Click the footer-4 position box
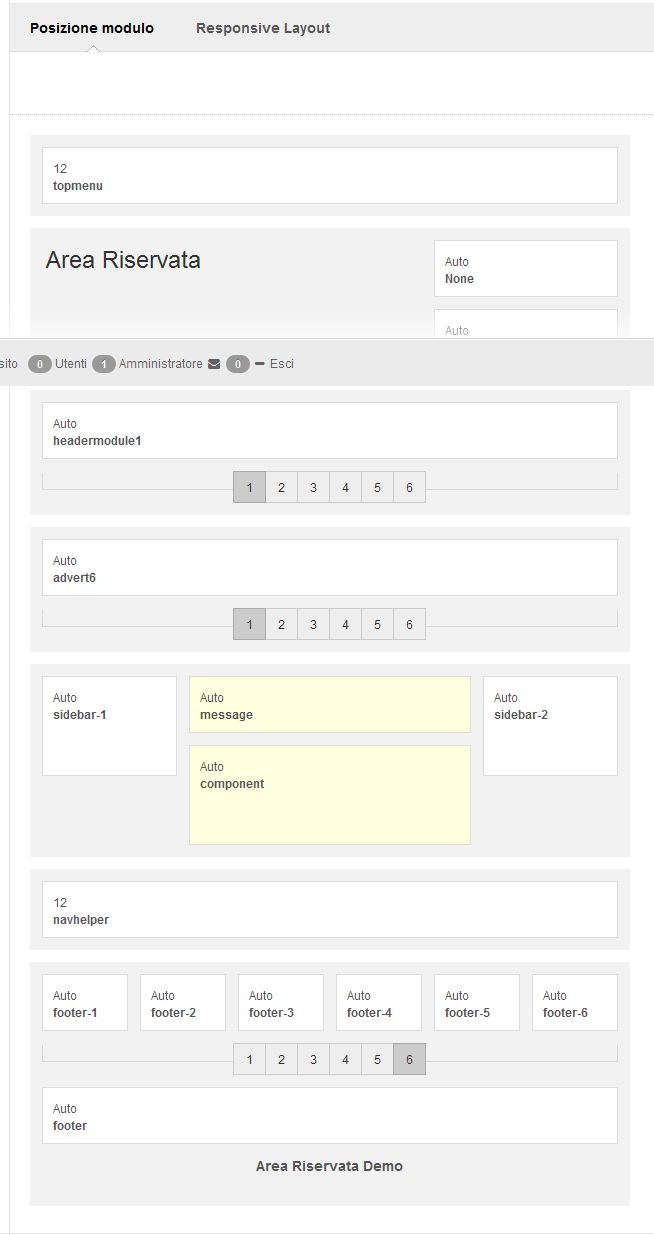The image size is (654, 1235). (378, 1002)
